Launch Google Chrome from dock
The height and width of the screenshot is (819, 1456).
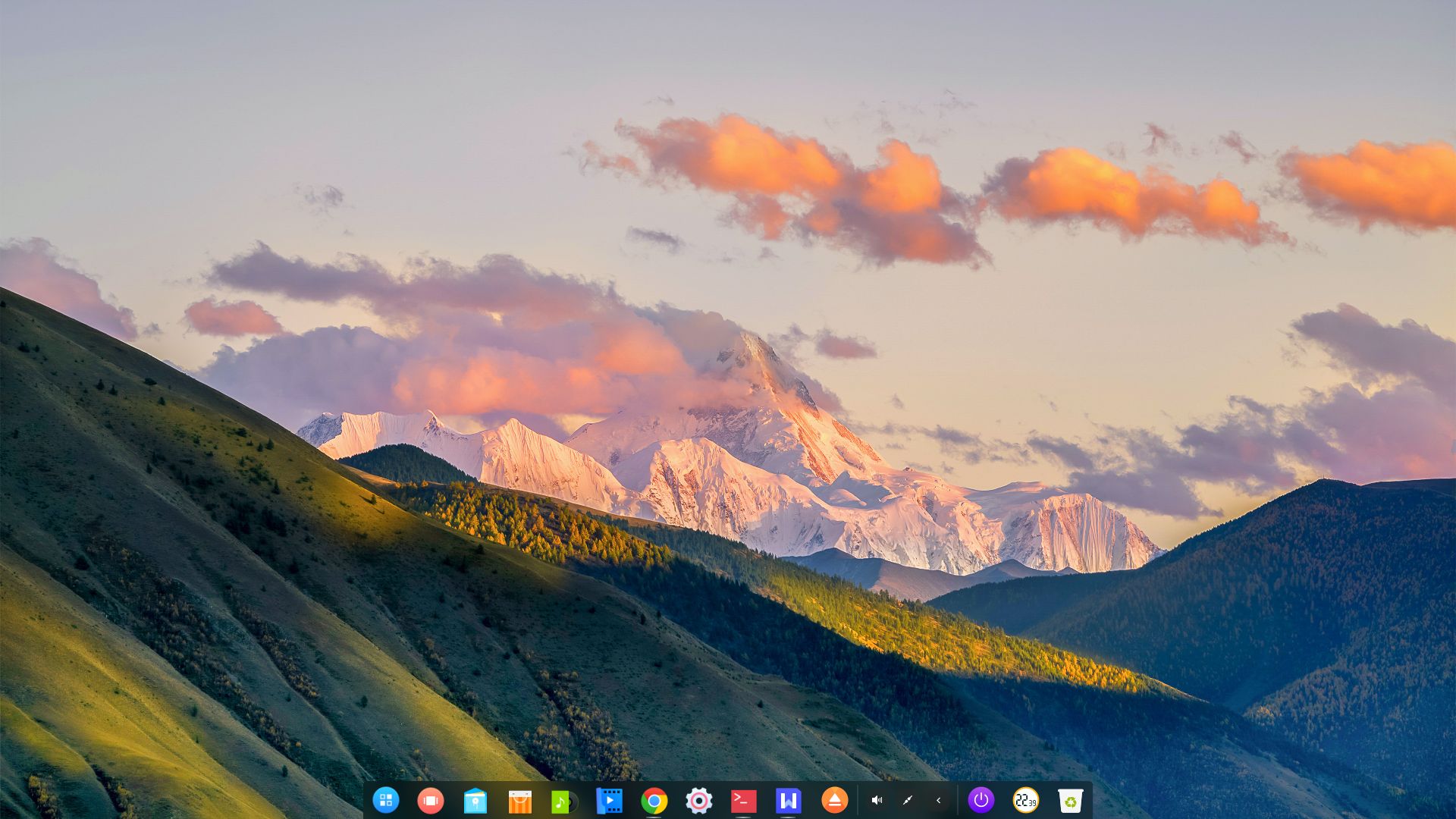[654, 801]
